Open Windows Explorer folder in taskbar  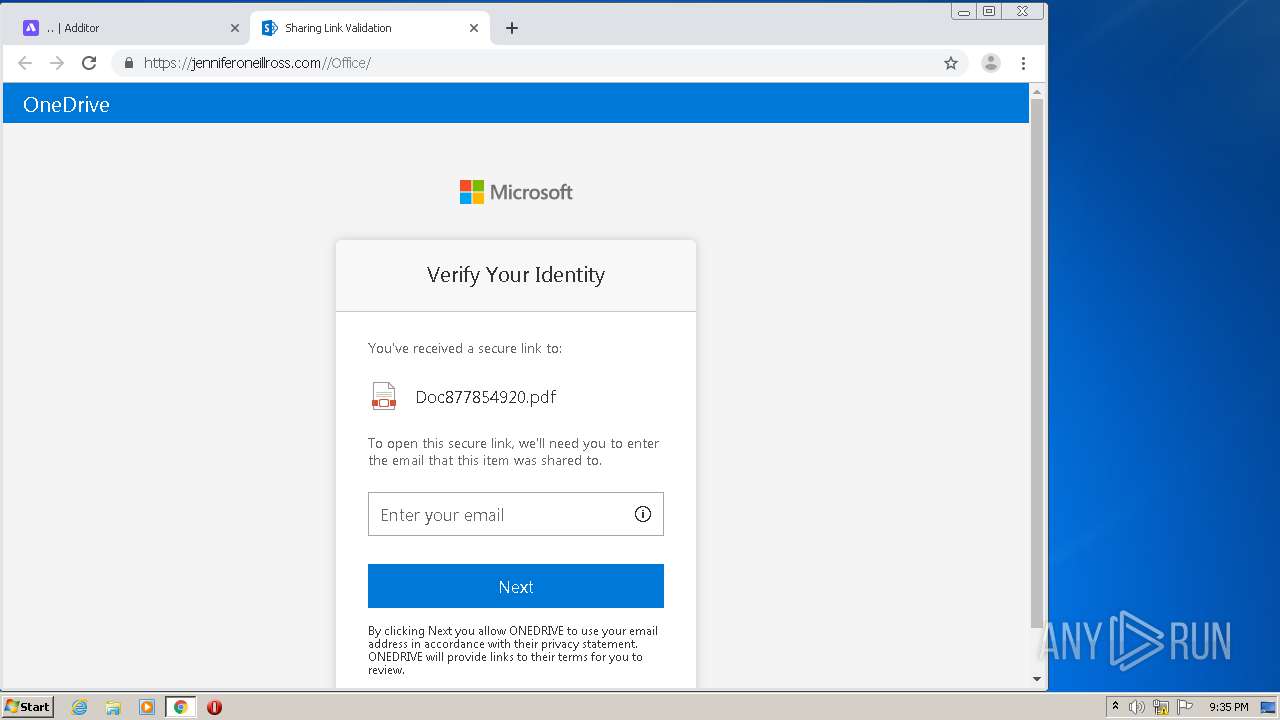tap(113, 707)
